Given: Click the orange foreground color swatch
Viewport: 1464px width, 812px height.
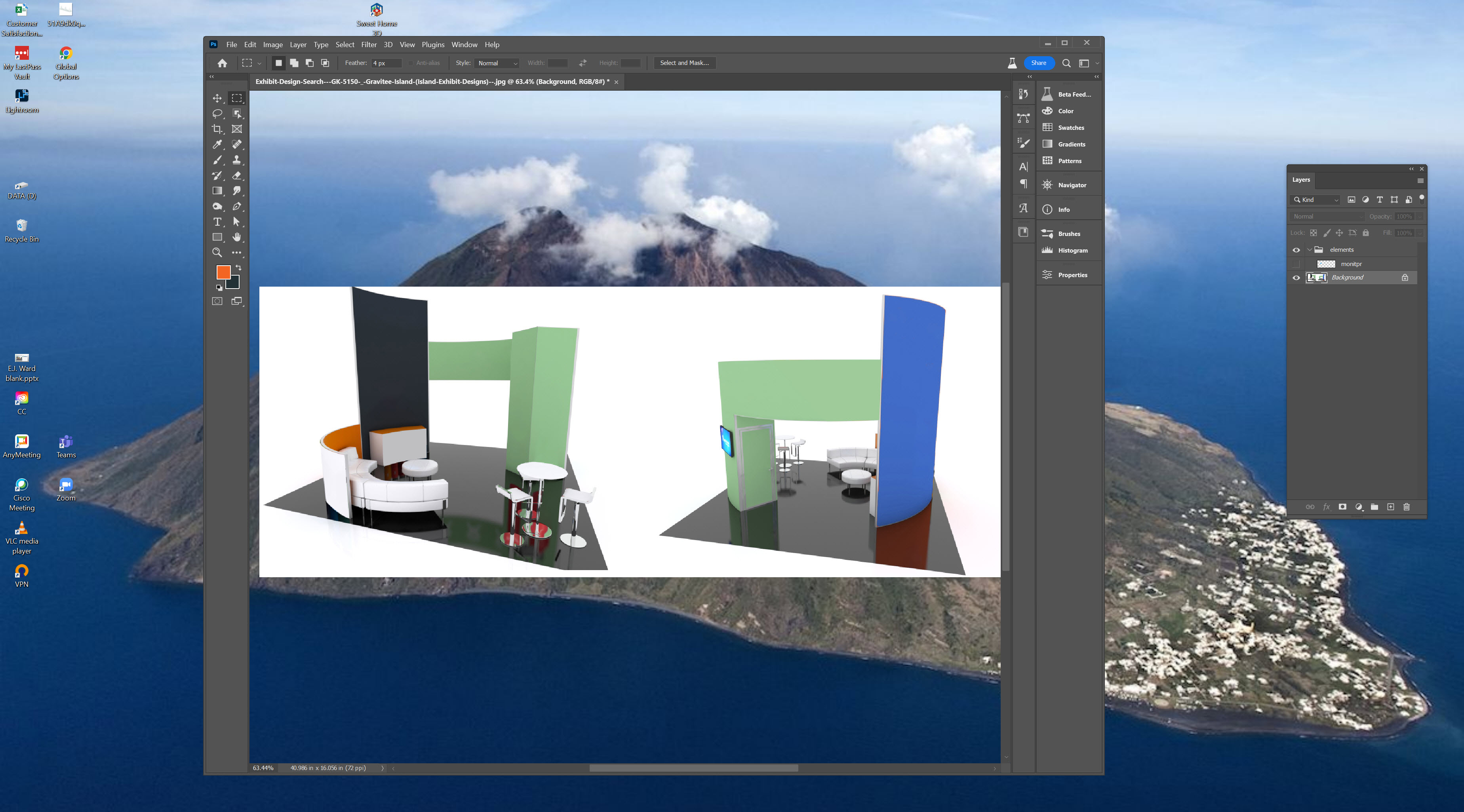Looking at the screenshot, I should tap(223, 273).
